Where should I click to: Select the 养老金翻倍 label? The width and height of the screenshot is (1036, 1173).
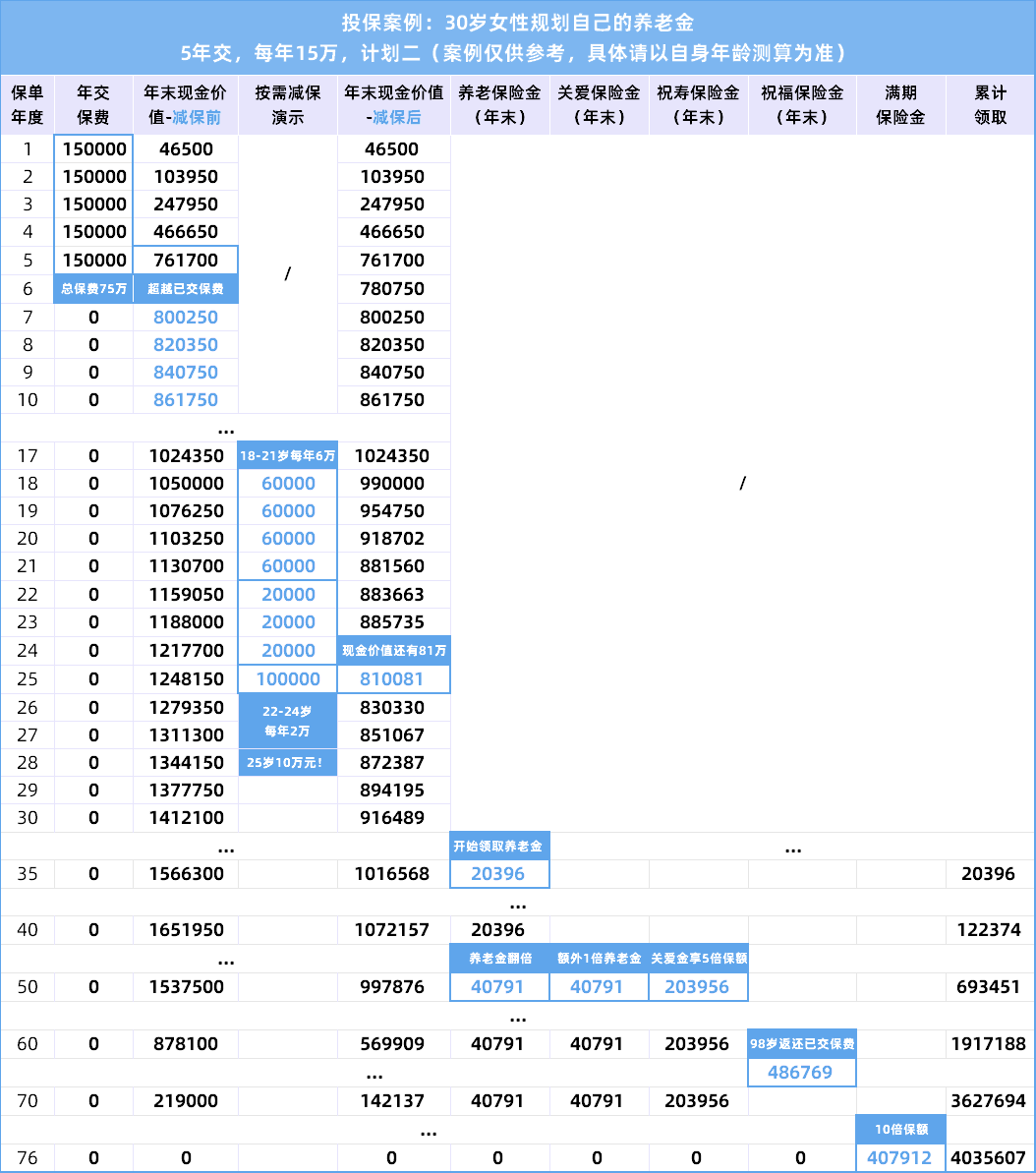[499, 959]
